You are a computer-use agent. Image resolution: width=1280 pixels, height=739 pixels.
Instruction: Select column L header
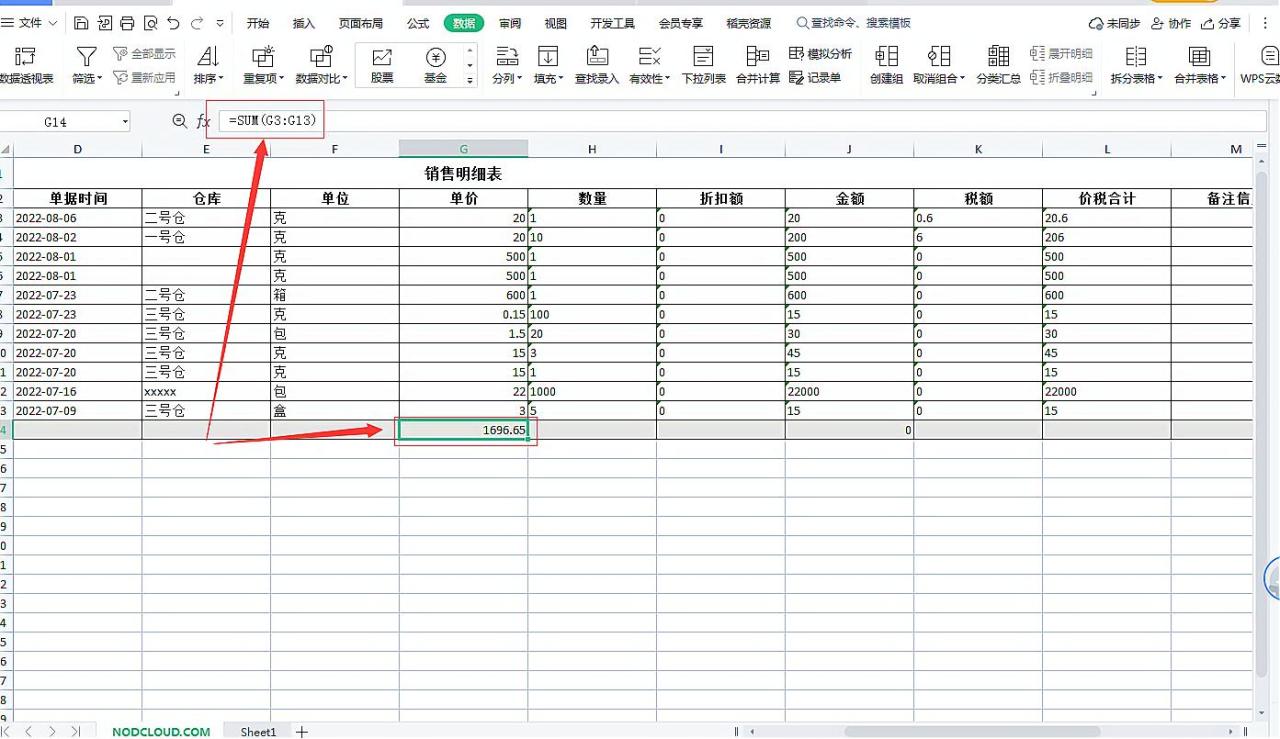[1107, 149]
